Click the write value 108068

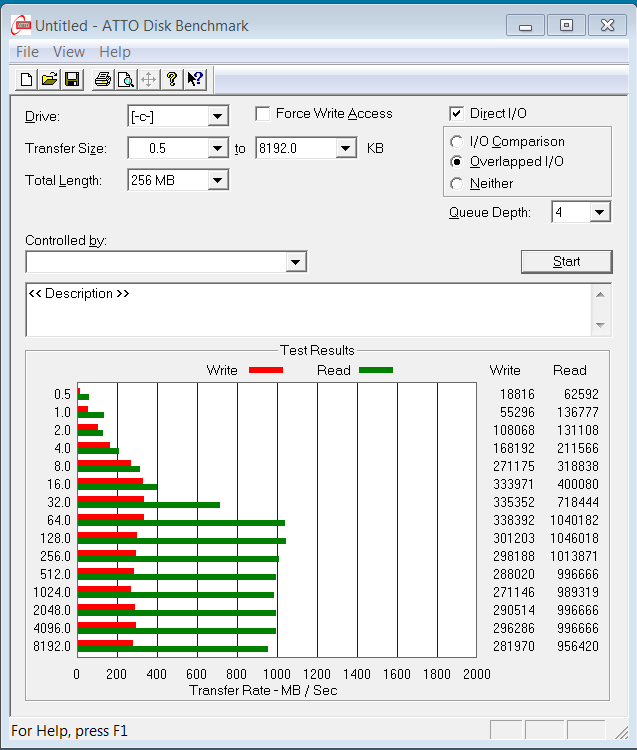(x=514, y=430)
